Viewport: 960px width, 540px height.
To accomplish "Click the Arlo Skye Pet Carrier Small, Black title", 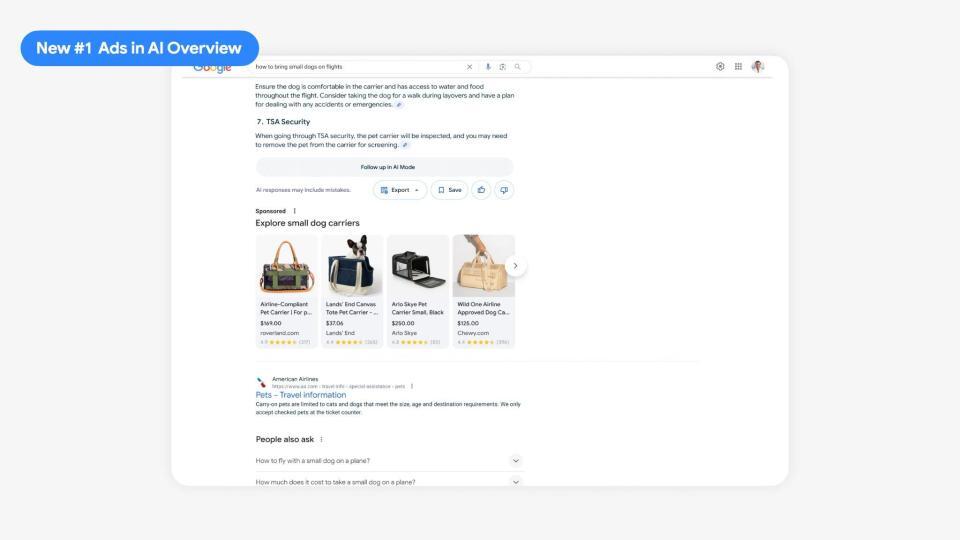I will (418, 308).
